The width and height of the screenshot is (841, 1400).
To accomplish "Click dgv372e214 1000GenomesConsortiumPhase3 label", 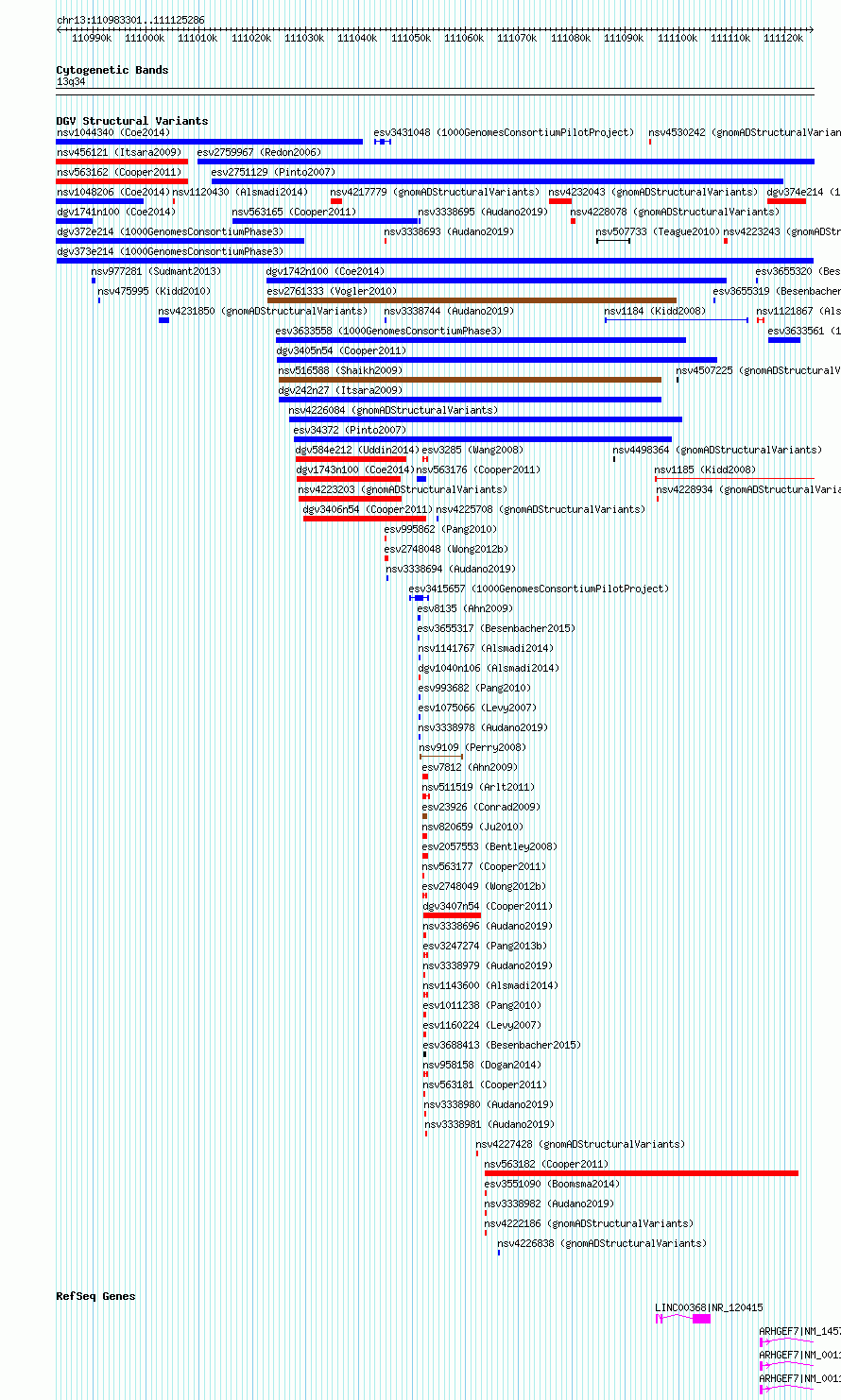I will 170,231.
